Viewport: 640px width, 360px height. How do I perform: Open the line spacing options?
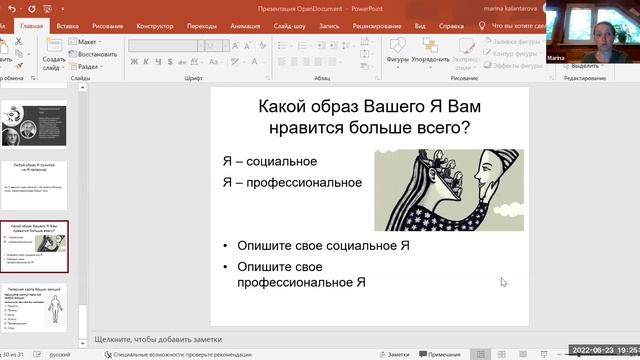pos(346,45)
